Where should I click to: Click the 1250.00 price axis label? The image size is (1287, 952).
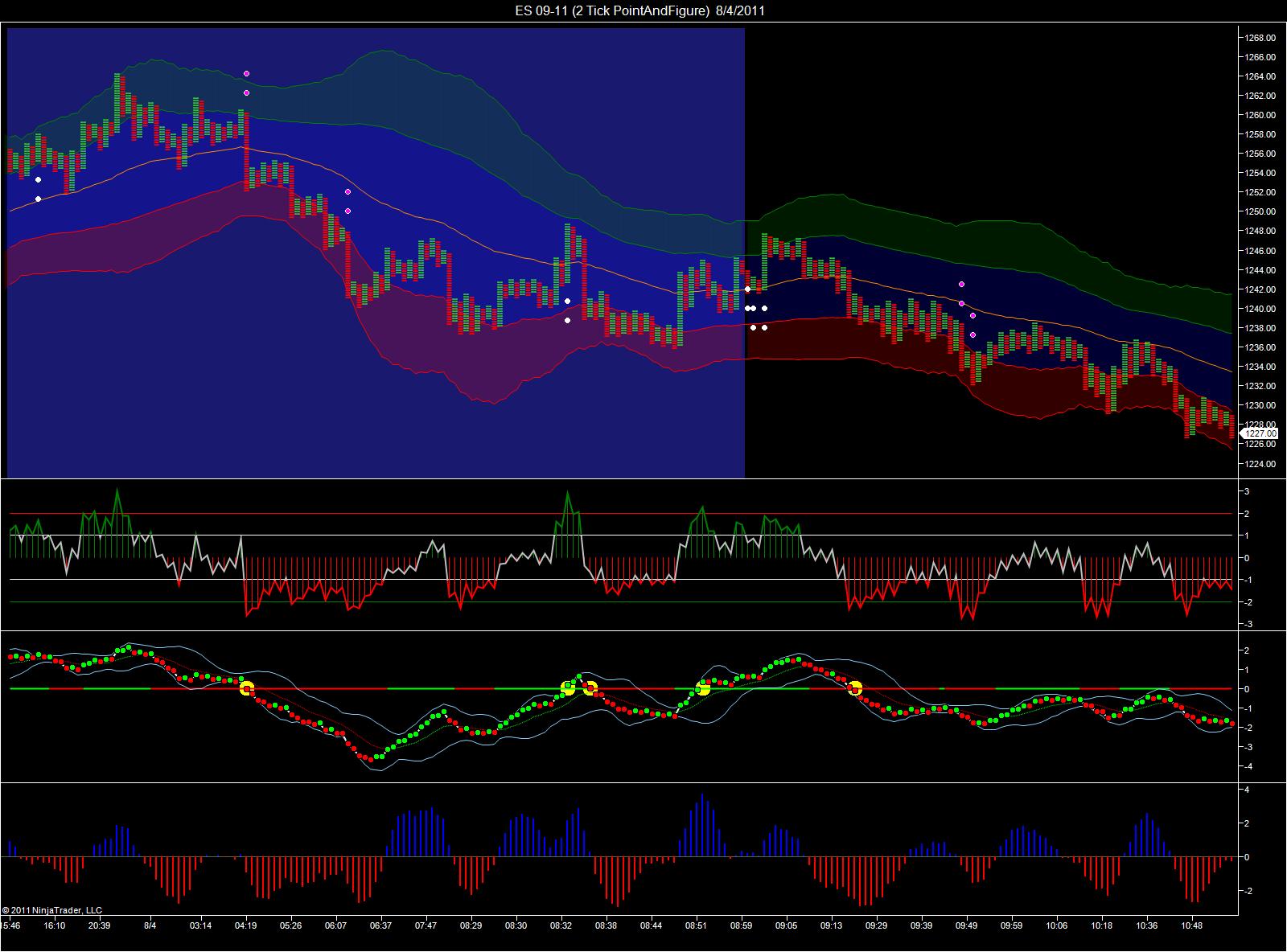1260,211
